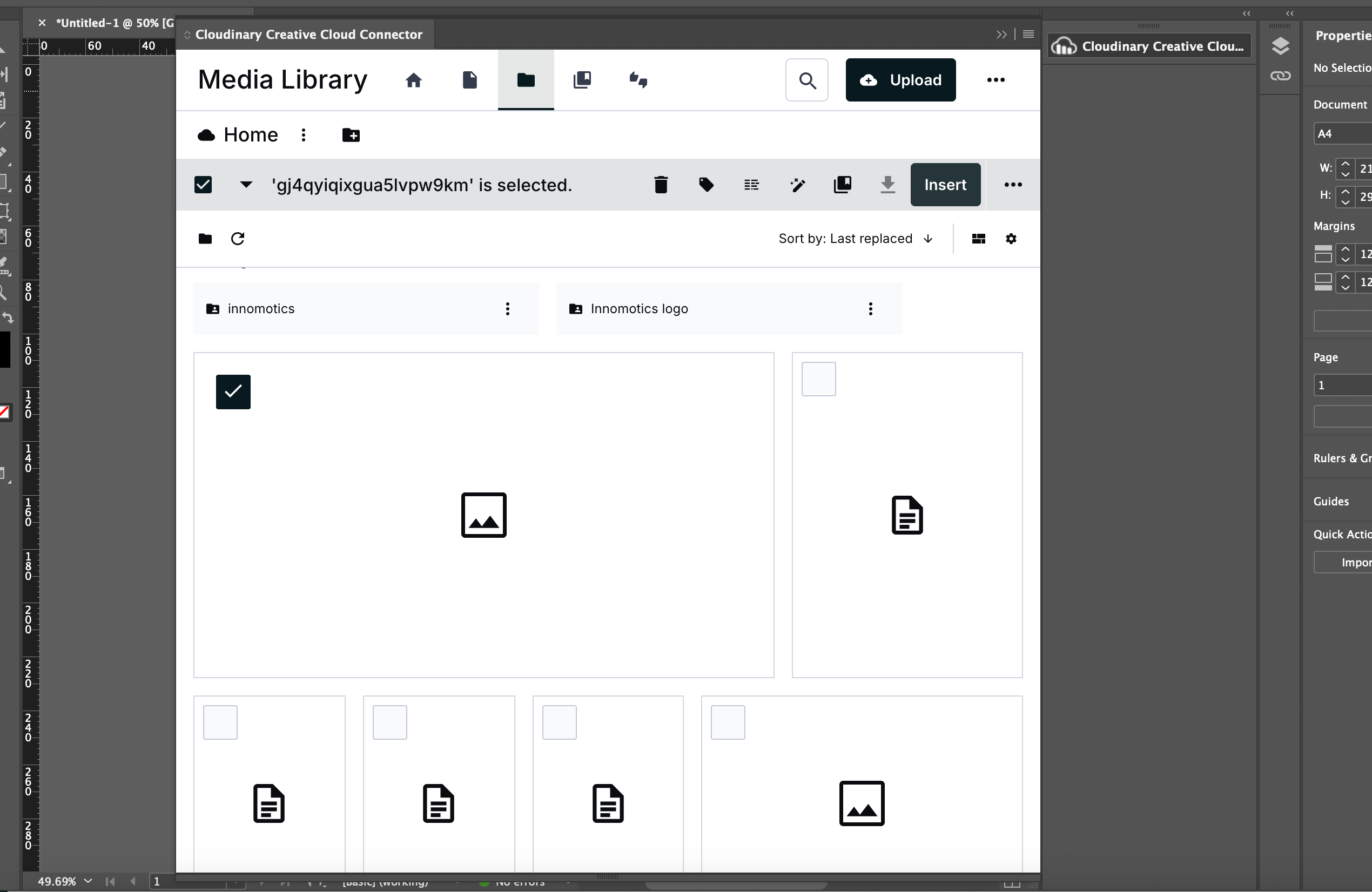The height and width of the screenshot is (892, 1372).
Task: Open the Assets document tab icon
Action: point(470,80)
